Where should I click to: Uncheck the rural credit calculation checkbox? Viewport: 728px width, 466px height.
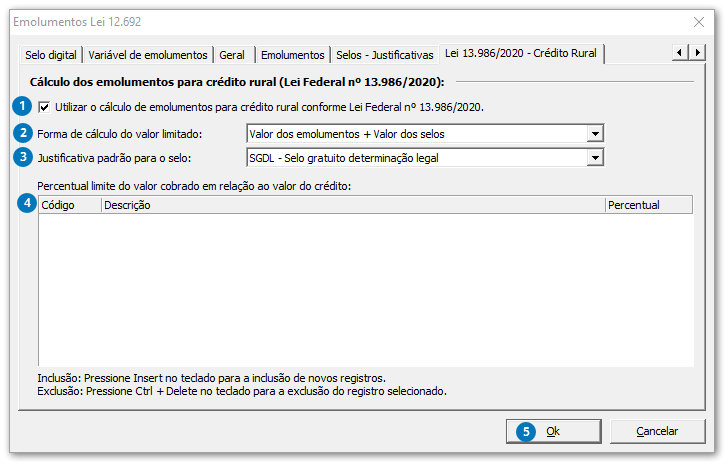(44, 107)
